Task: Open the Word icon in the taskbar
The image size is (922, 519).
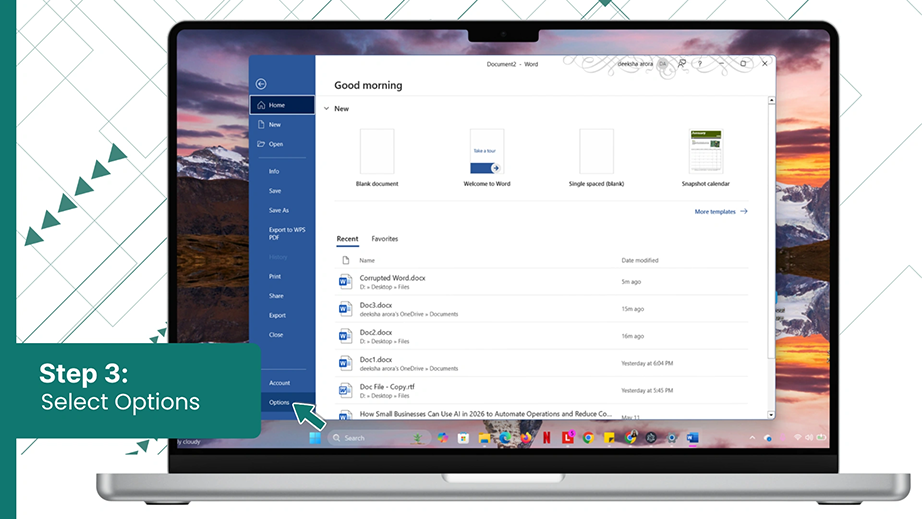Action: coord(693,438)
